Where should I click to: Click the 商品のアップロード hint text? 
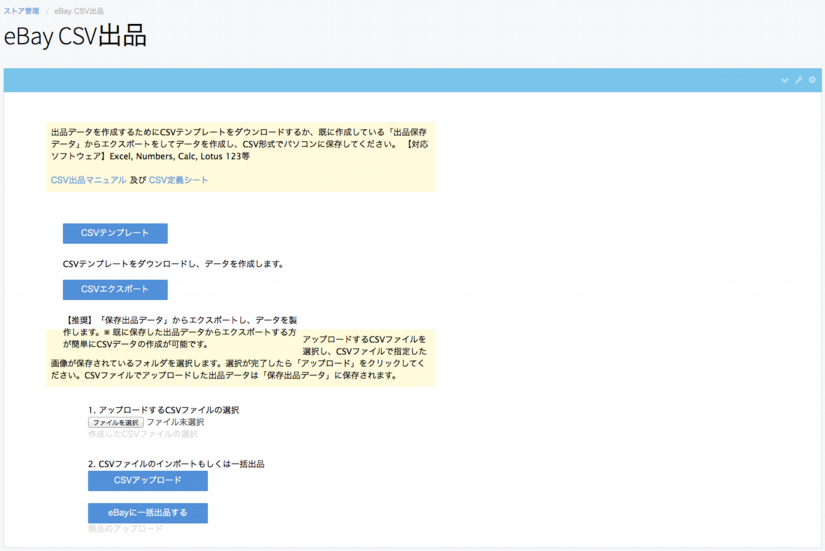pyautogui.click(x=125, y=529)
